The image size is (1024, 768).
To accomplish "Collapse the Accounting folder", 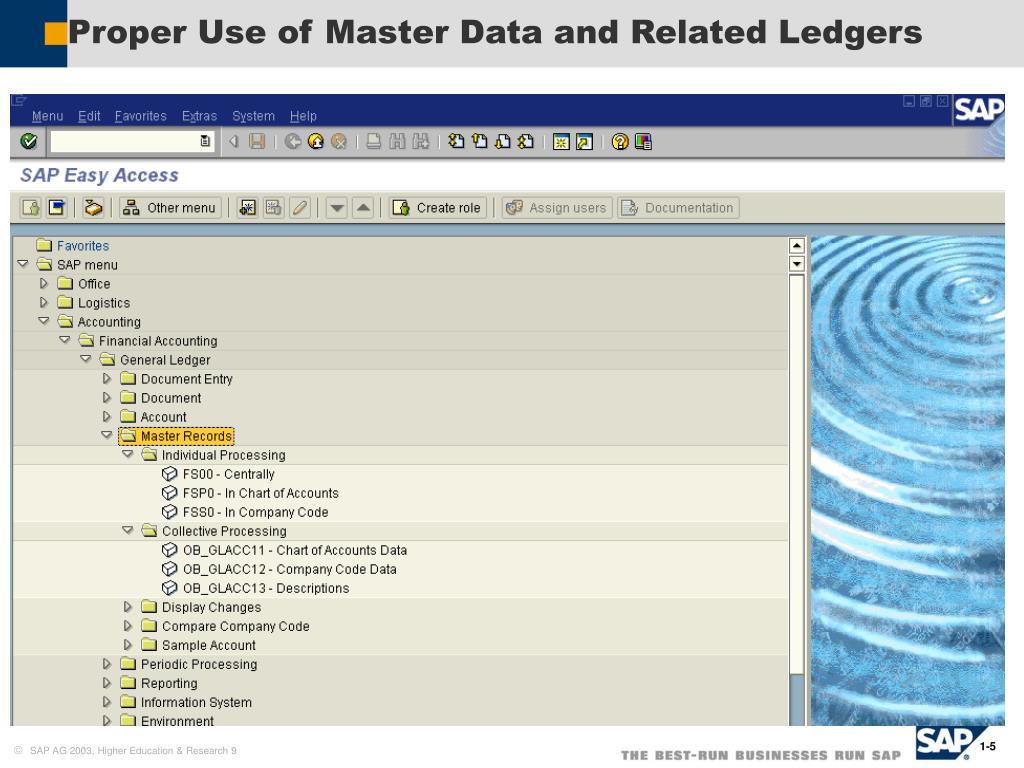I will 44,321.
